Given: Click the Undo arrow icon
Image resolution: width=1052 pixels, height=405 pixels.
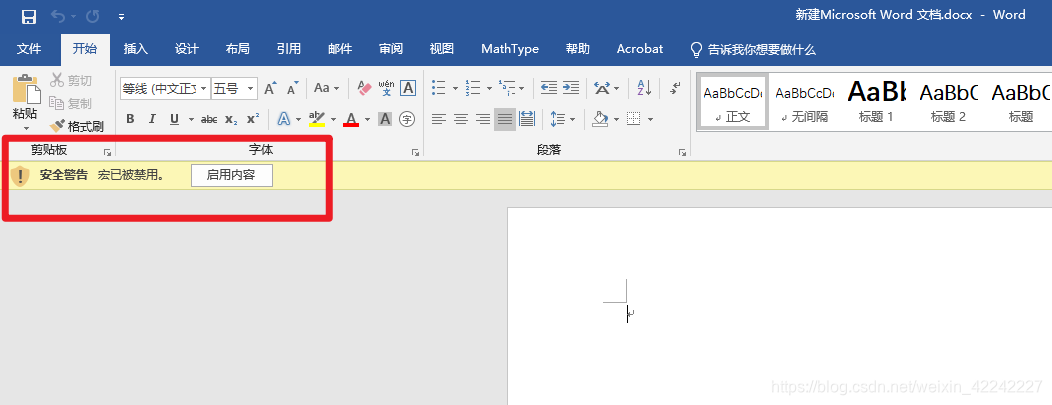Looking at the screenshot, I should [60, 17].
